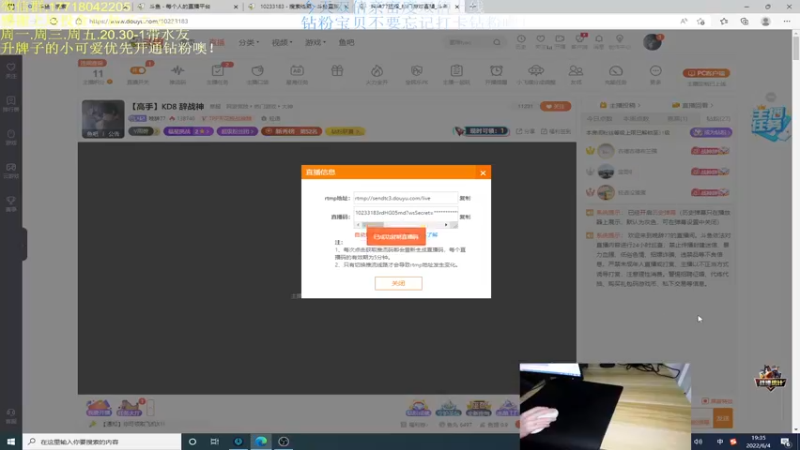Switch to the 今日 contribution tab

(x=599, y=118)
